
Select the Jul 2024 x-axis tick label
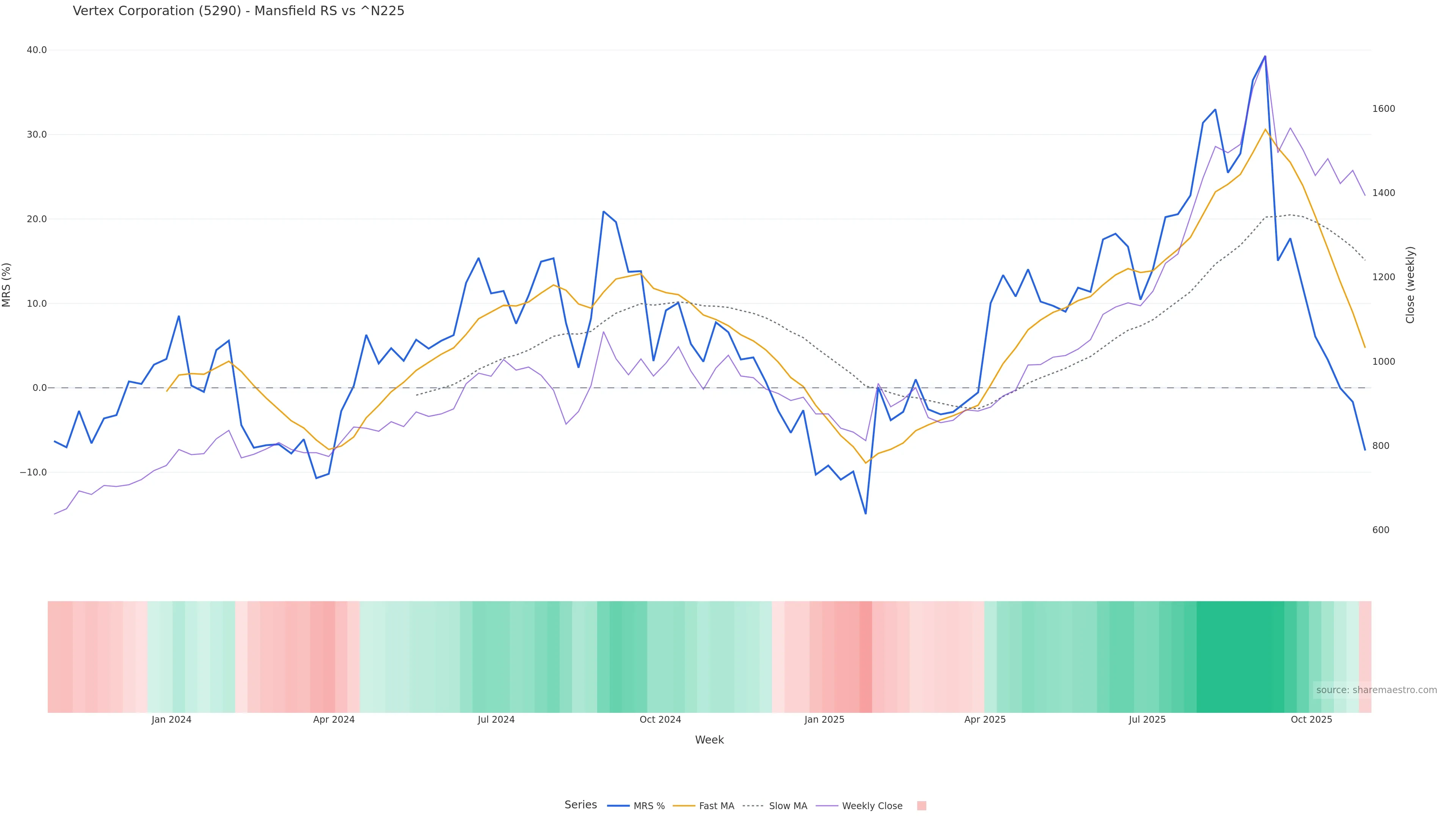tap(496, 720)
